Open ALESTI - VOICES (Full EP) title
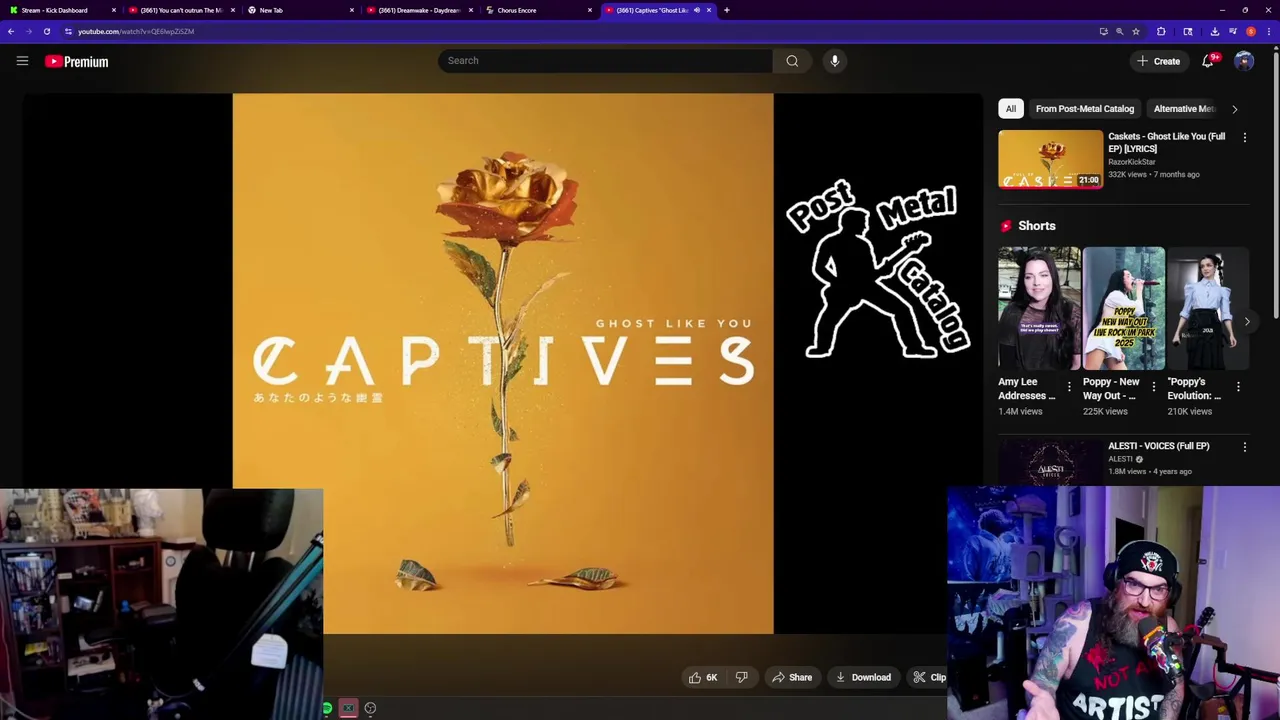Screen dimensions: 1280x720 pyautogui.click(x=1159, y=446)
